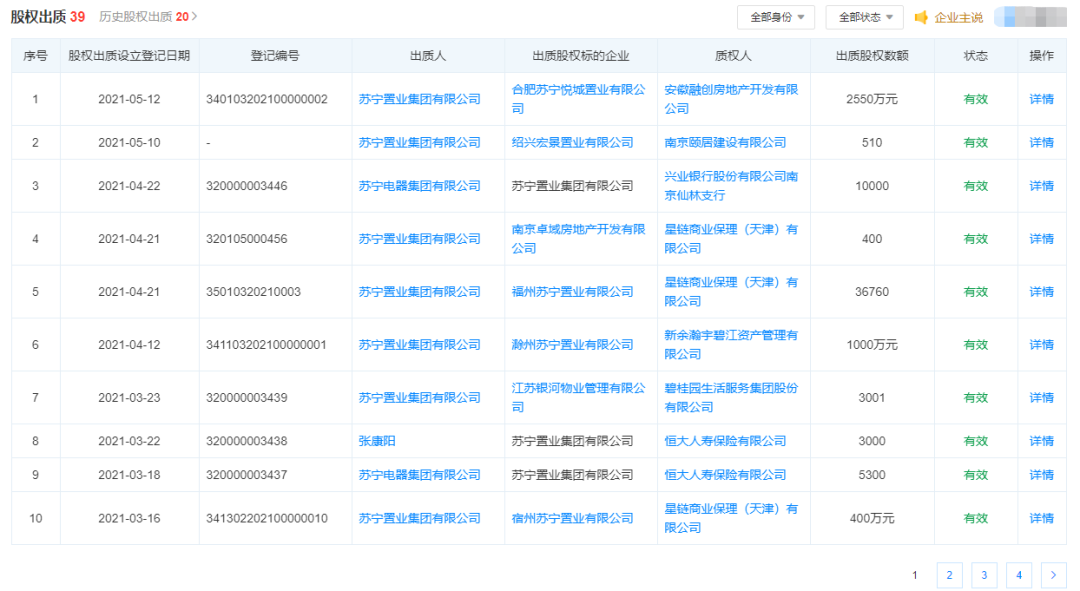
Task: Jump to page 3 of results
Action: [984, 575]
